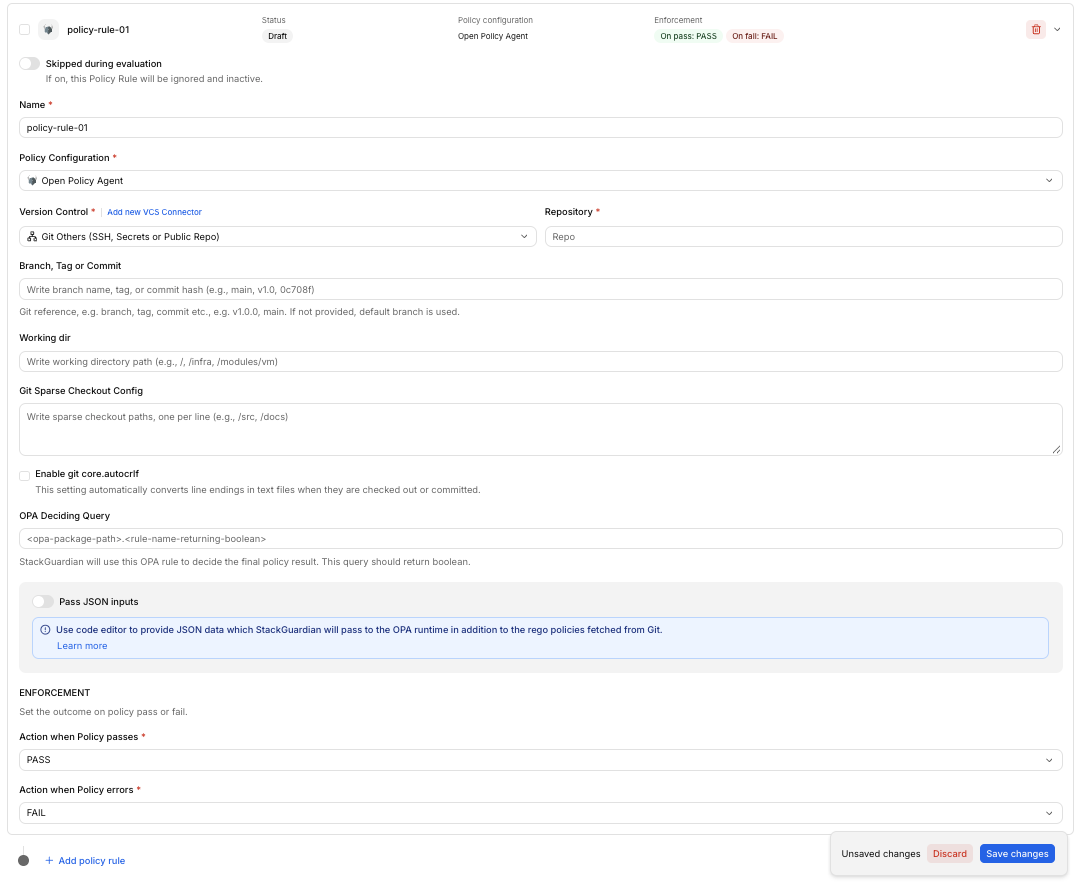
Task: Click the ENFORCEMENT section heading
Action: pos(54,693)
